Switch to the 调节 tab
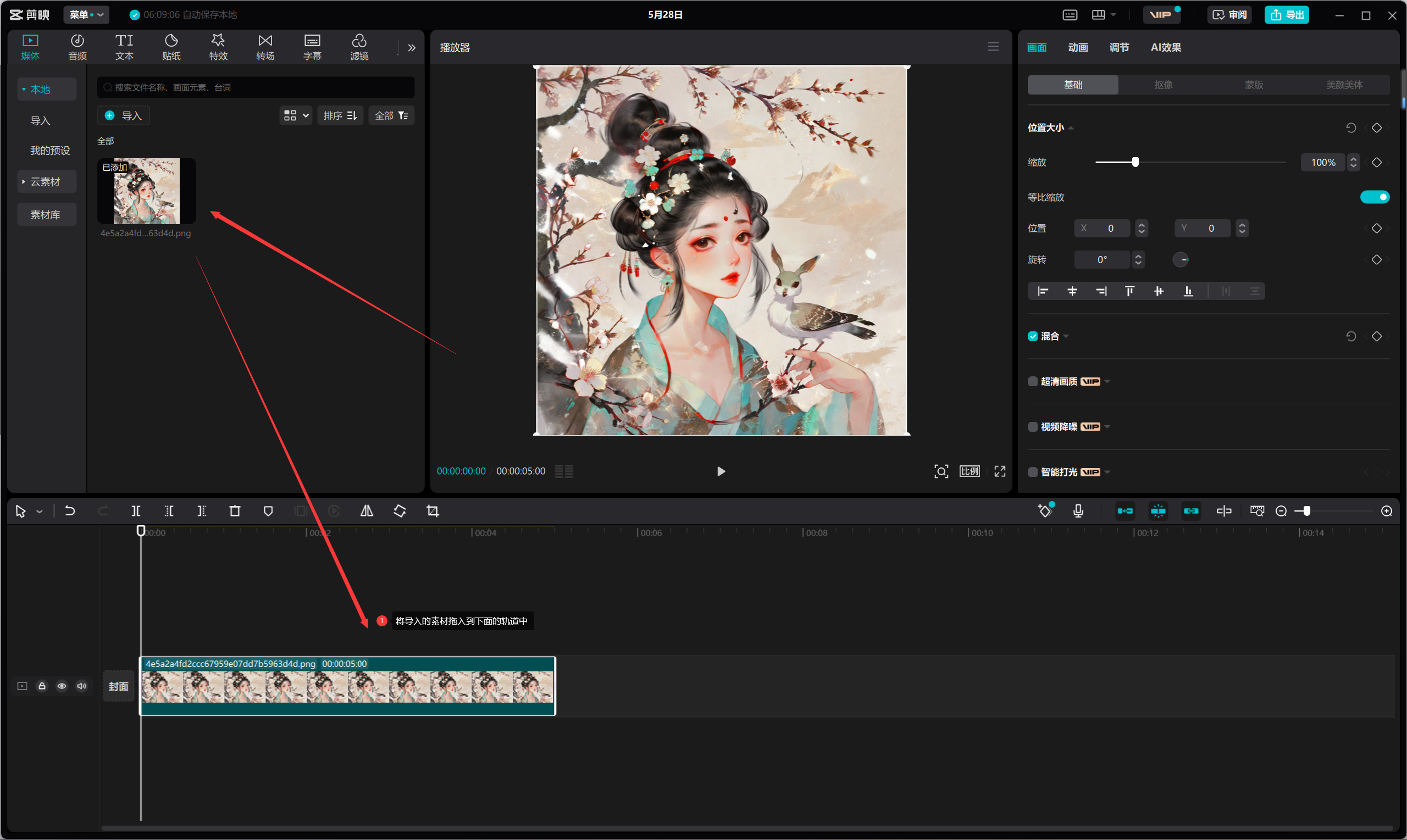 point(1119,48)
